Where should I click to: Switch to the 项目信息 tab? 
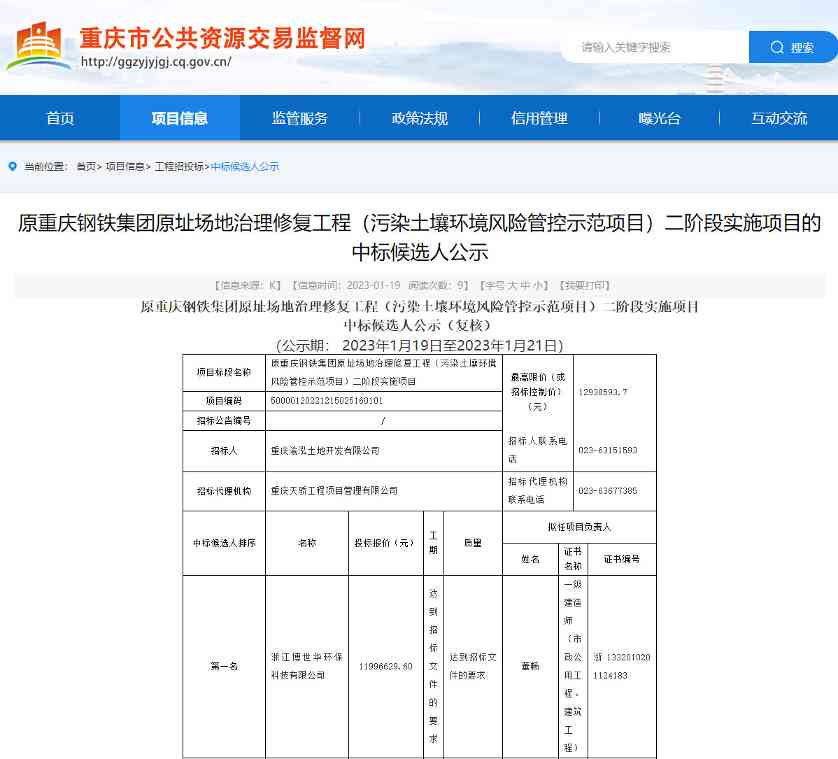(179, 117)
